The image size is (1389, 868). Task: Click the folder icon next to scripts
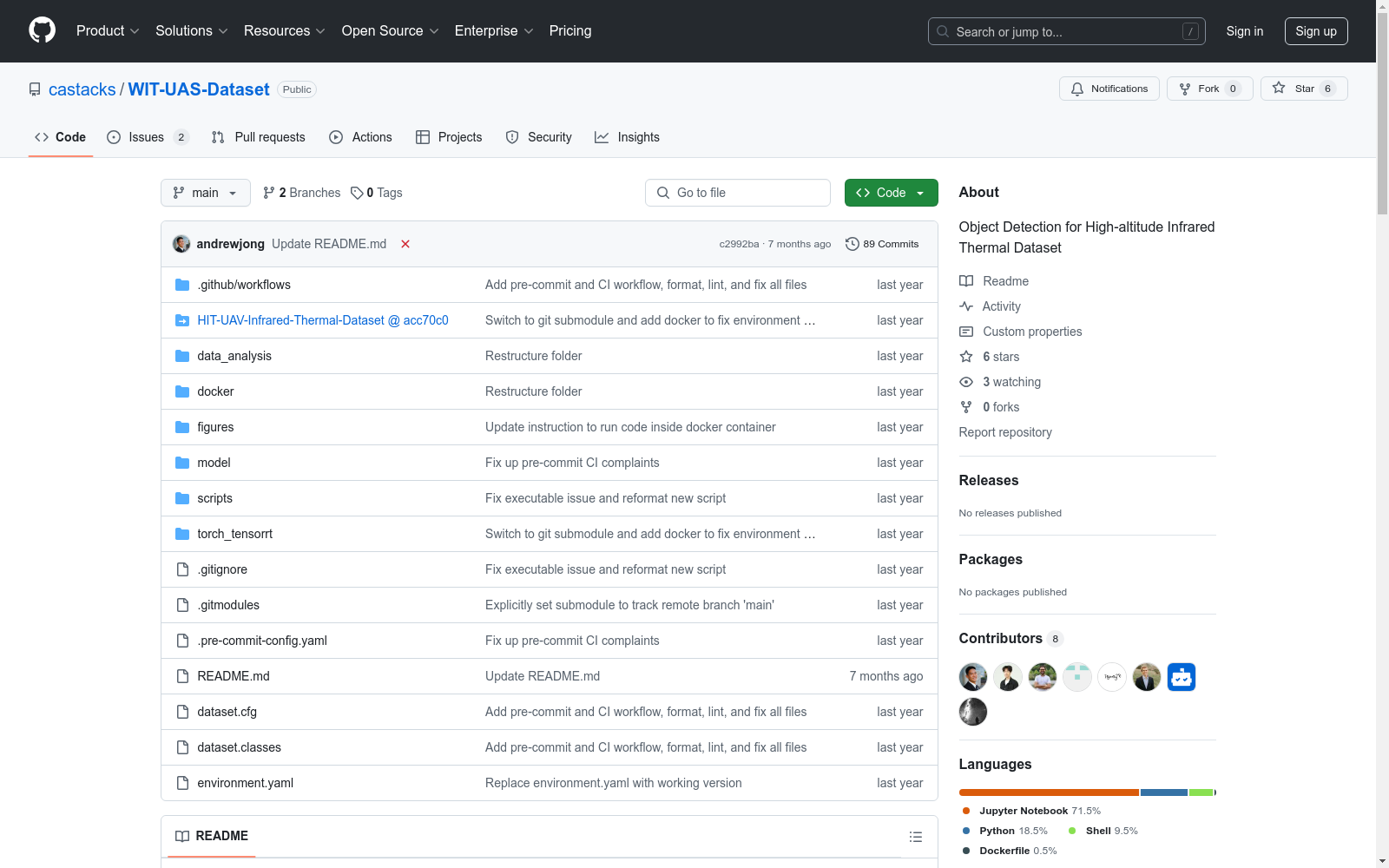tap(182, 498)
